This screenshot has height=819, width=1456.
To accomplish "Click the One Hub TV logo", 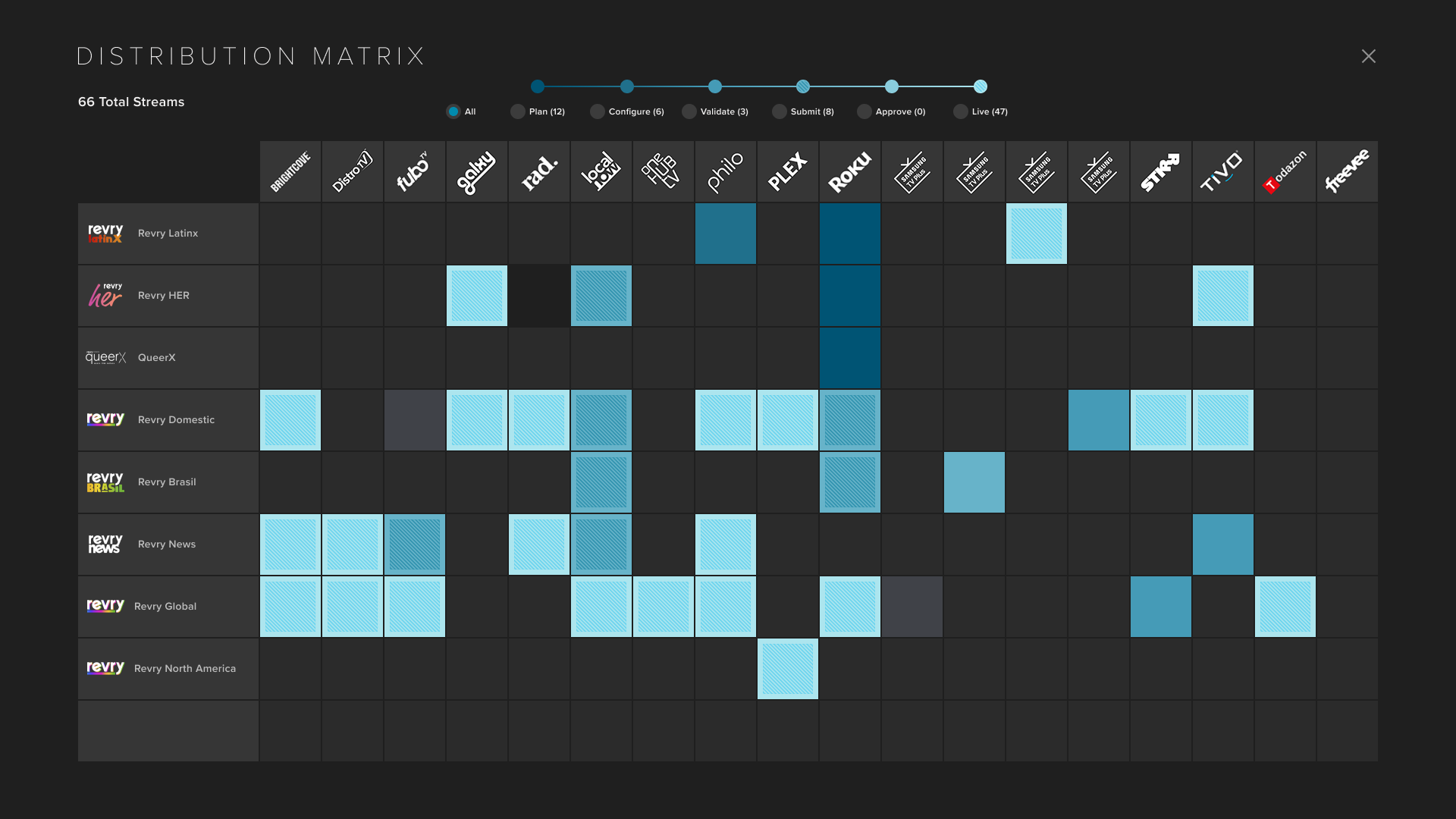I will [x=664, y=171].
